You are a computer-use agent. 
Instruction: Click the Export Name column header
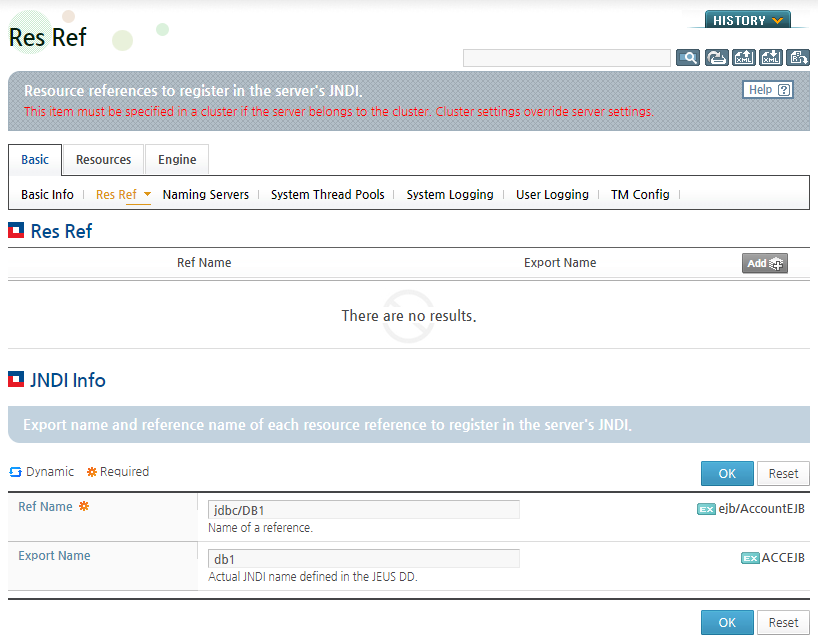[560, 263]
